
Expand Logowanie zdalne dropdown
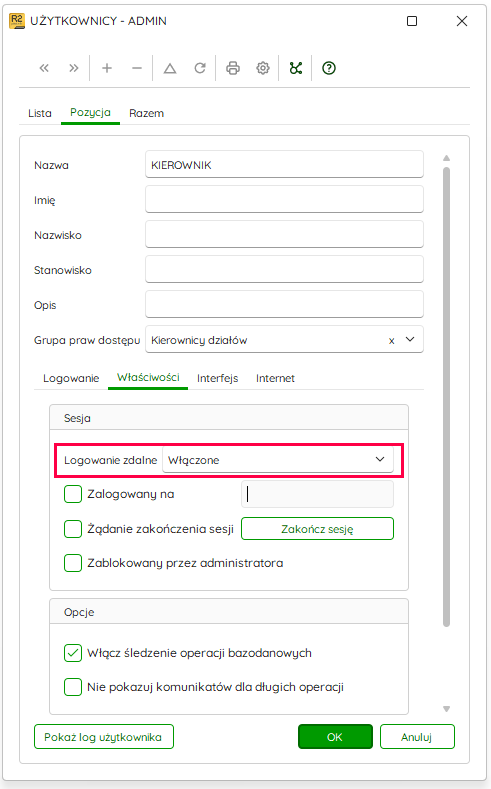(x=380, y=459)
